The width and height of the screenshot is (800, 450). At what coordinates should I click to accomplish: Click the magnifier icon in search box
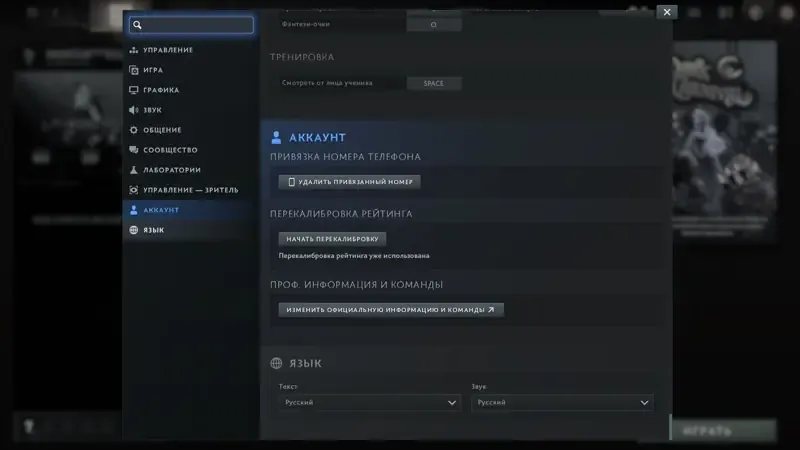pos(137,25)
